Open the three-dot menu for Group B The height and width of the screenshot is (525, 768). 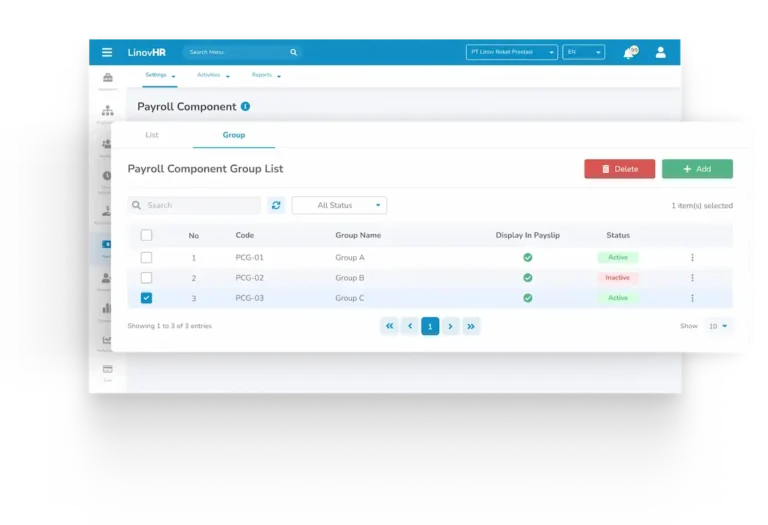692,278
